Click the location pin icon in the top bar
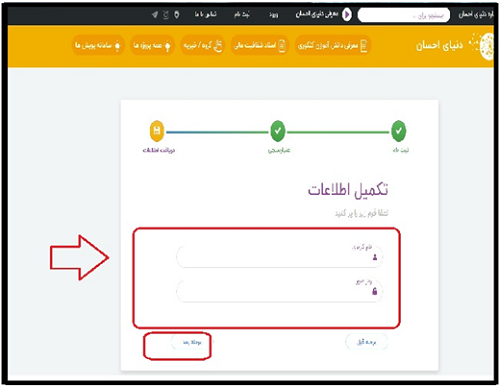500x386 pixels. click(x=177, y=15)
